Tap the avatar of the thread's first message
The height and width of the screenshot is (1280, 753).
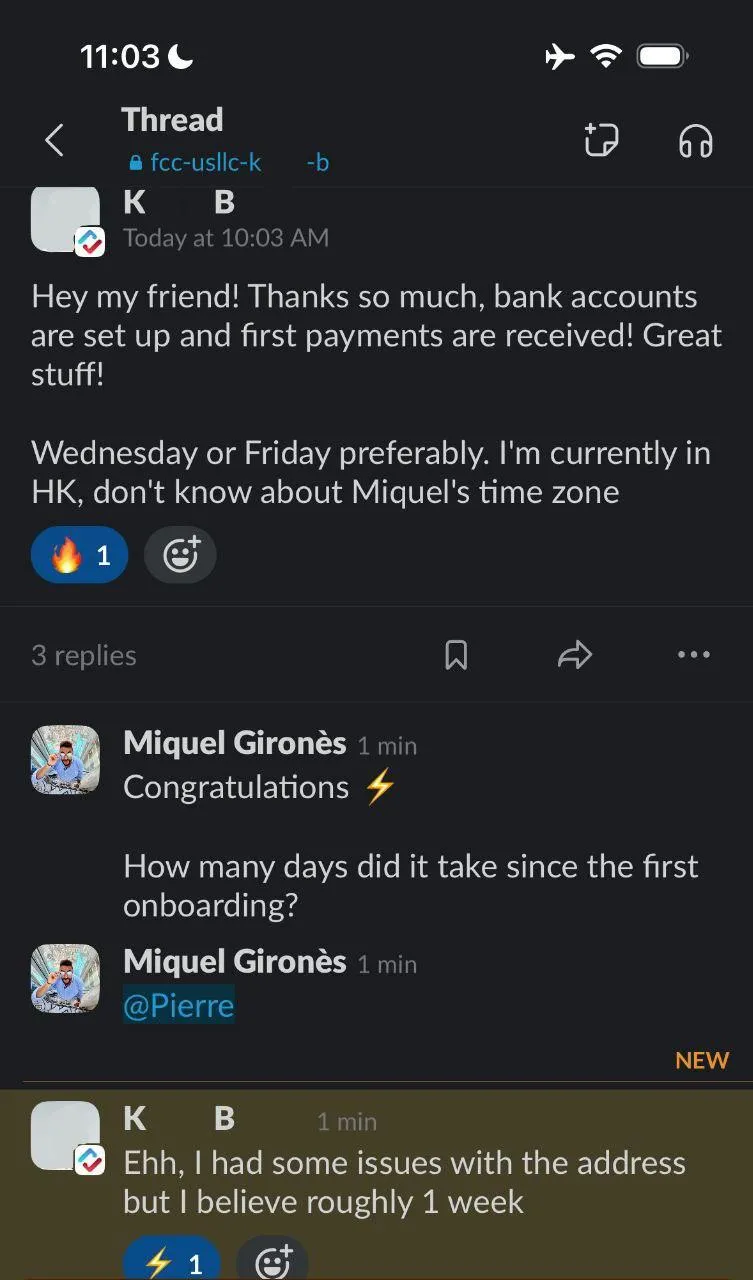(x=66, y=219)
